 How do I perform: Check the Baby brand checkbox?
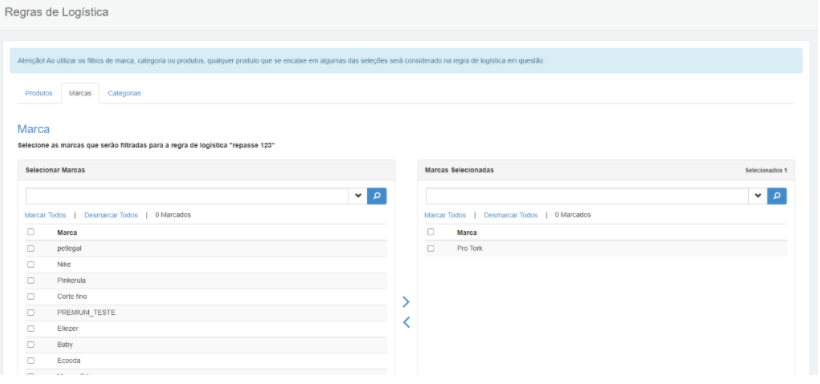[x=31, y=345]
